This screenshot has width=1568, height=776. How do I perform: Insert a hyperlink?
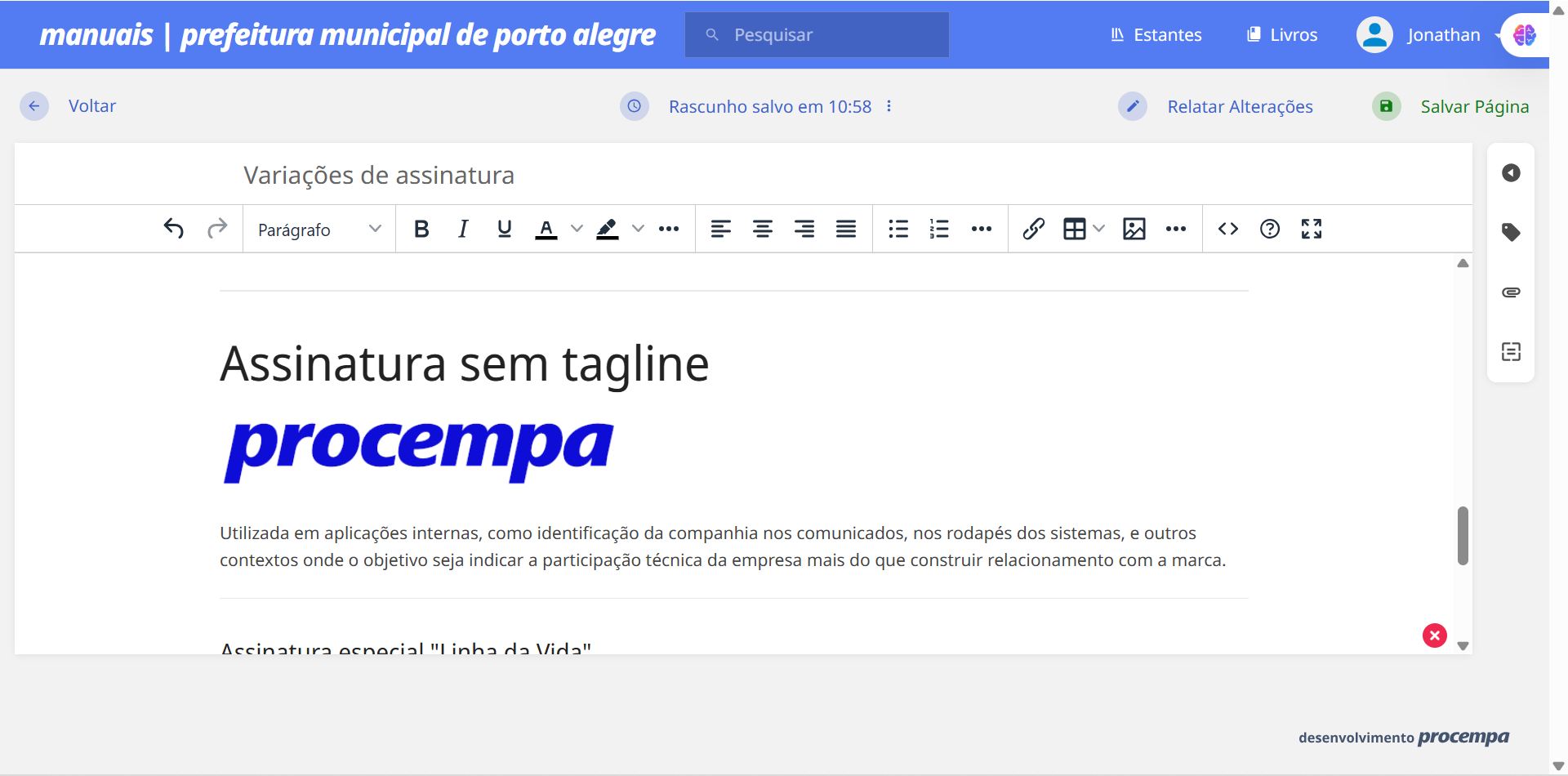coord(1033,229)
